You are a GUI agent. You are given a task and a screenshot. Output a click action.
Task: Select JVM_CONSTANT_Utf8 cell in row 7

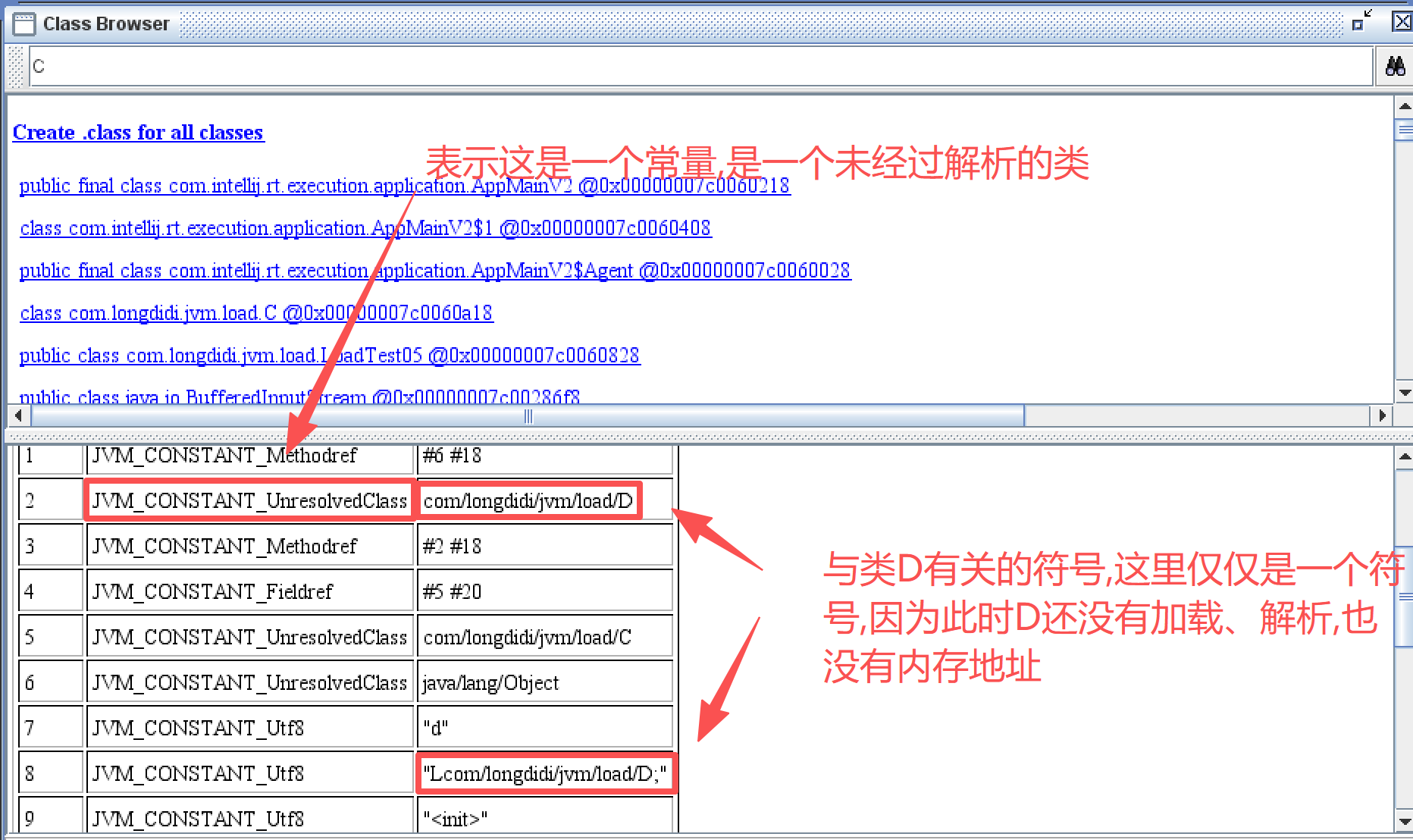tap(249, 728)
